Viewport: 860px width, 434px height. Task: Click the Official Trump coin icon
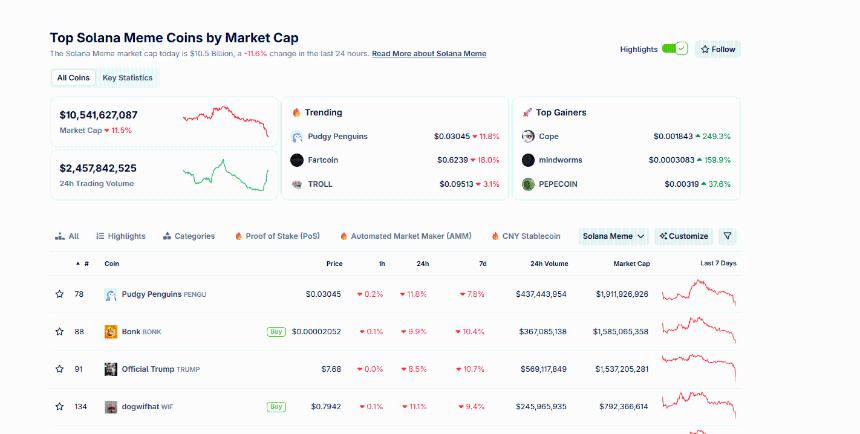[111, 369]
